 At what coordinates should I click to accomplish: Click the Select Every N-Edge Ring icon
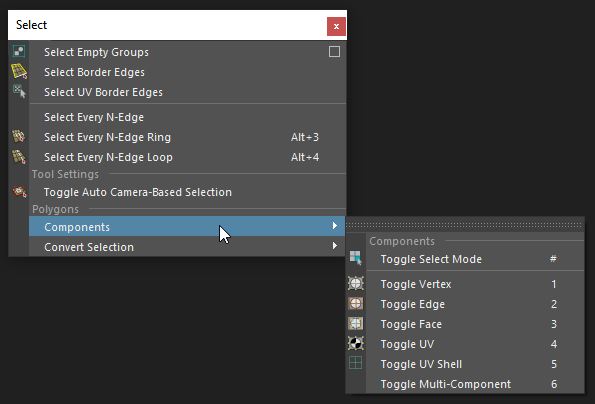[19, 137]
